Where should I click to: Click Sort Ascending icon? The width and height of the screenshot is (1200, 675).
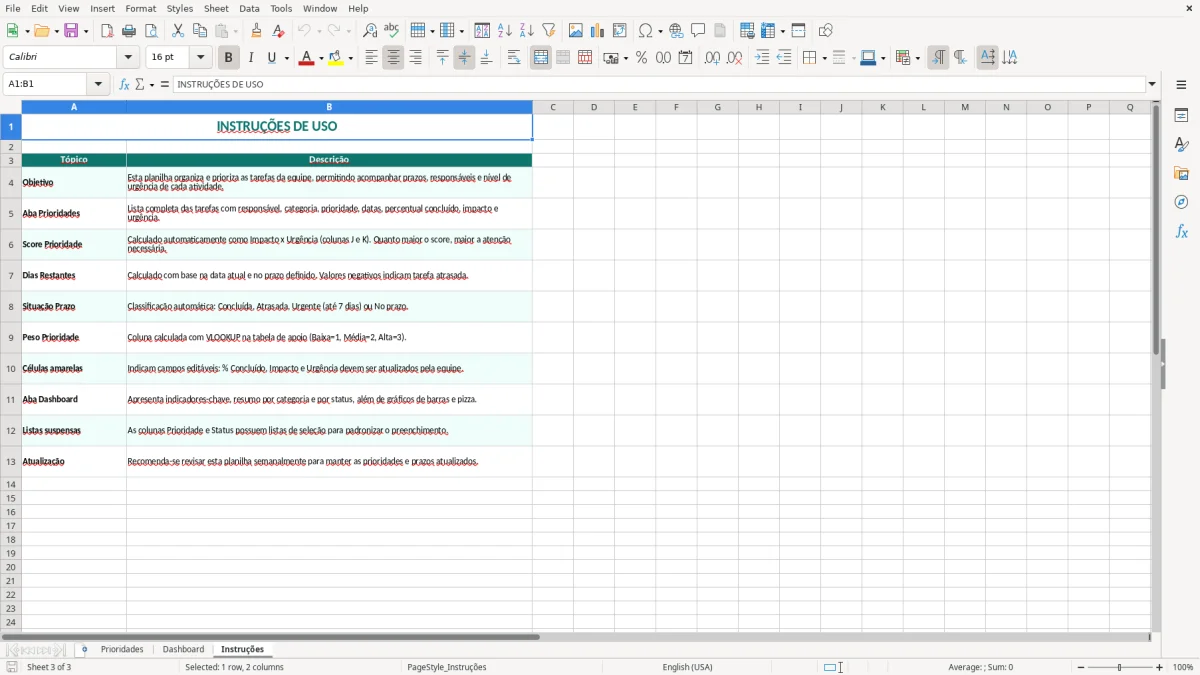(x=505, y=31)
